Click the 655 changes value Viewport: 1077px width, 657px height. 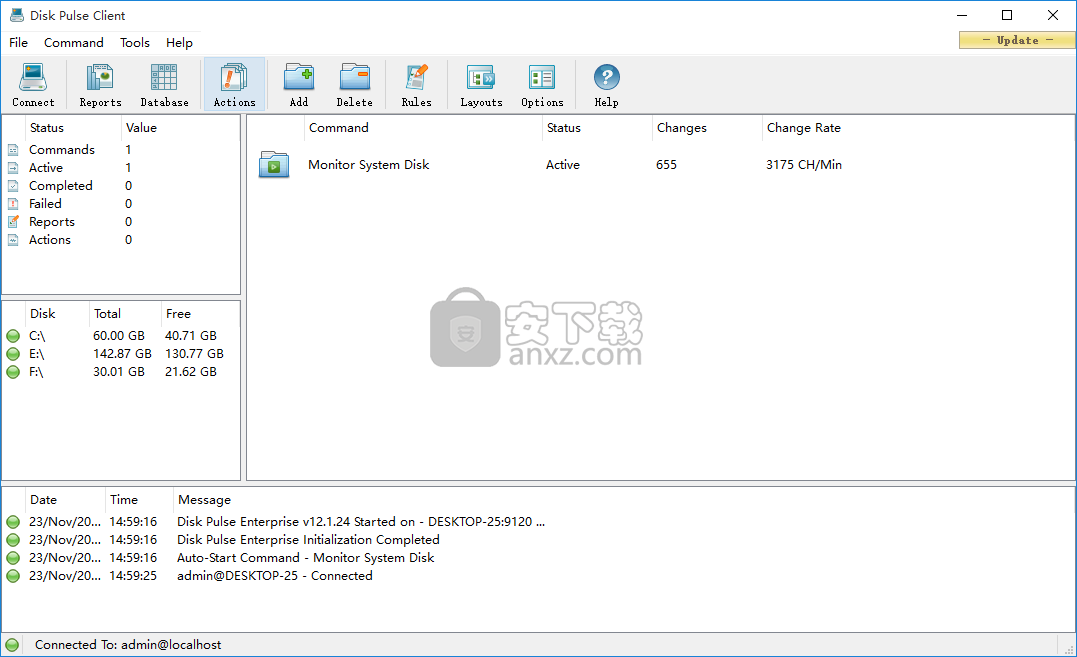pos(666,165)
